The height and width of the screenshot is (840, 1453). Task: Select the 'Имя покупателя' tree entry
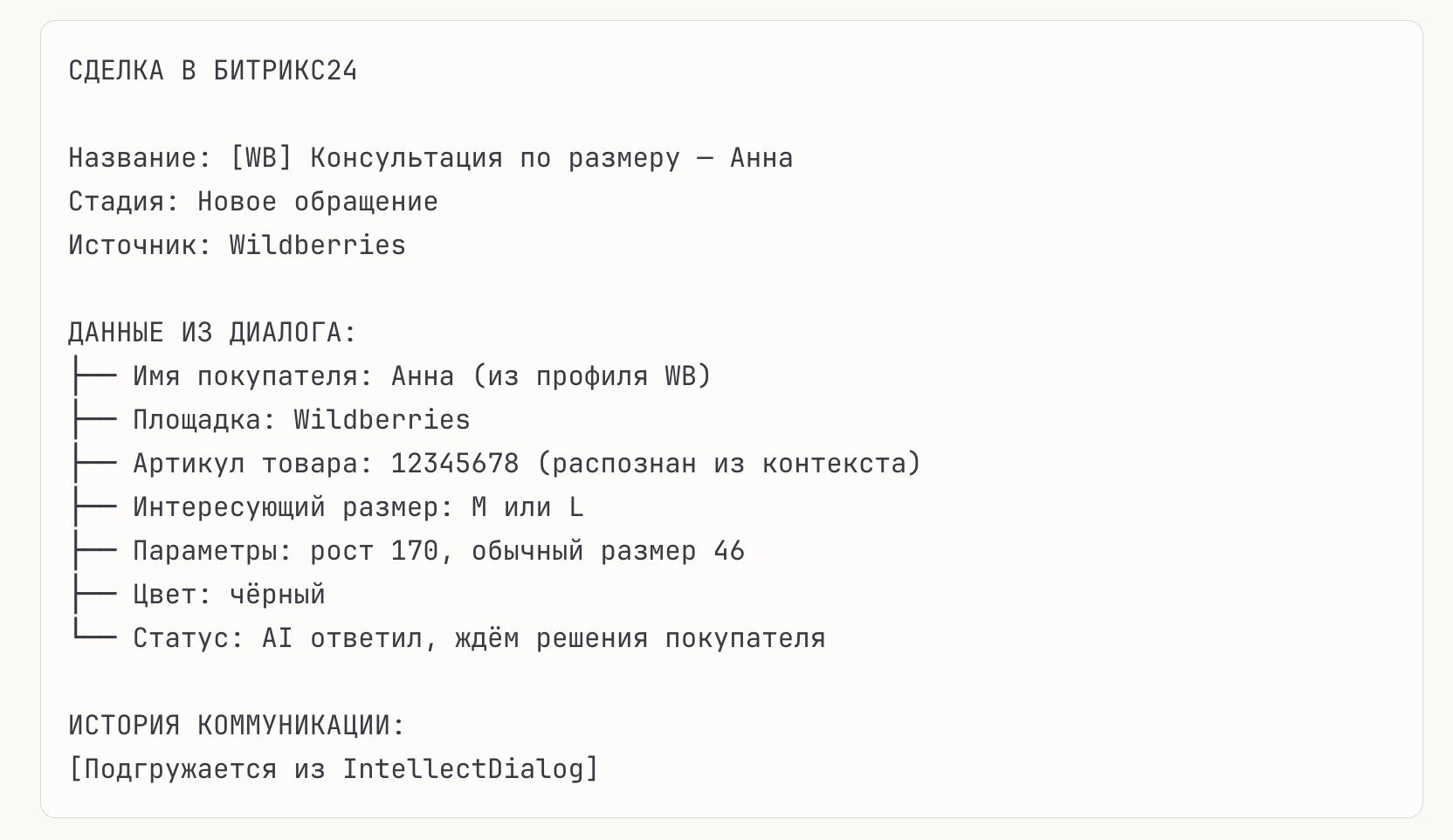(x=252, y=376)
